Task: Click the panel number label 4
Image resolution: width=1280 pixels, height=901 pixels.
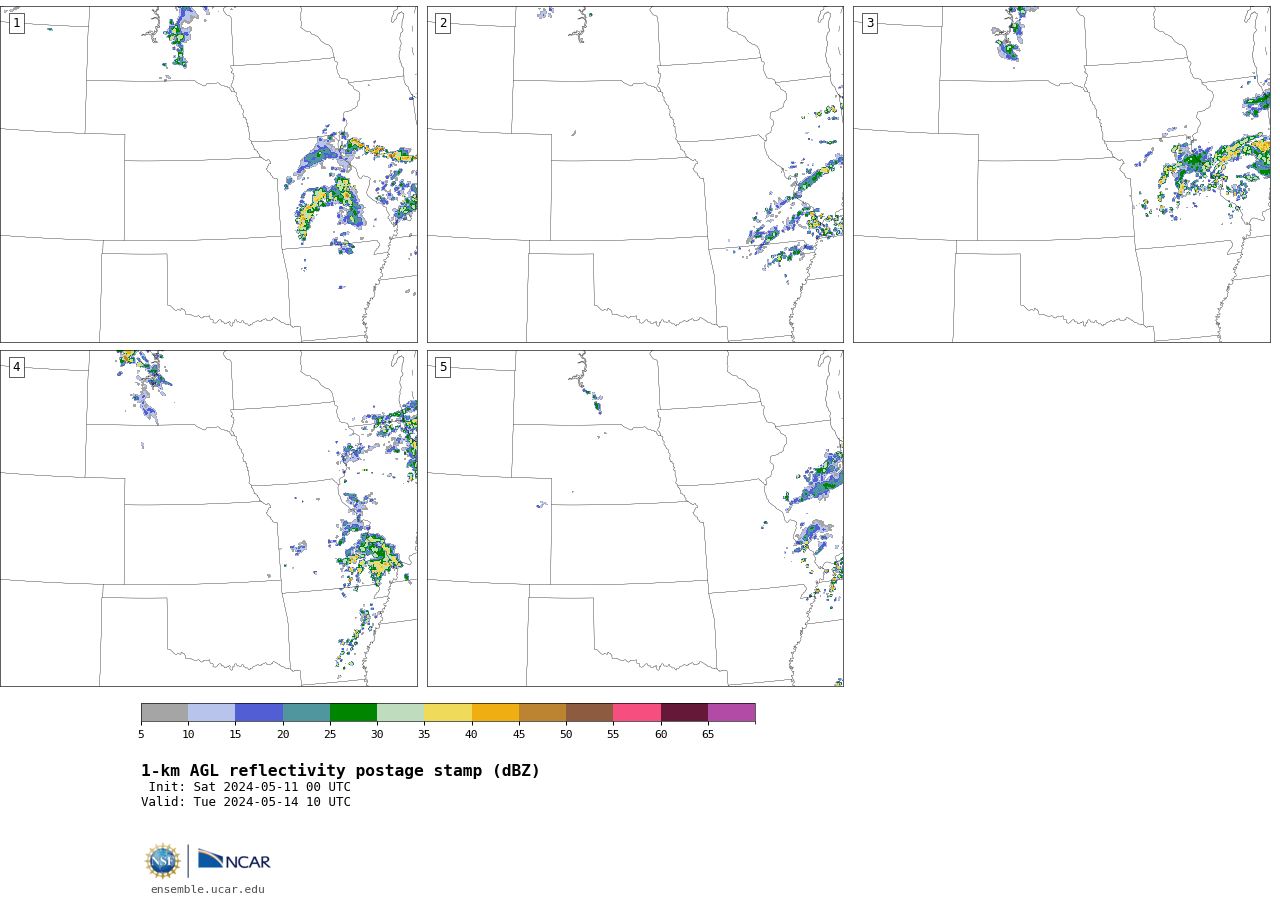Action: pos(16,367)
